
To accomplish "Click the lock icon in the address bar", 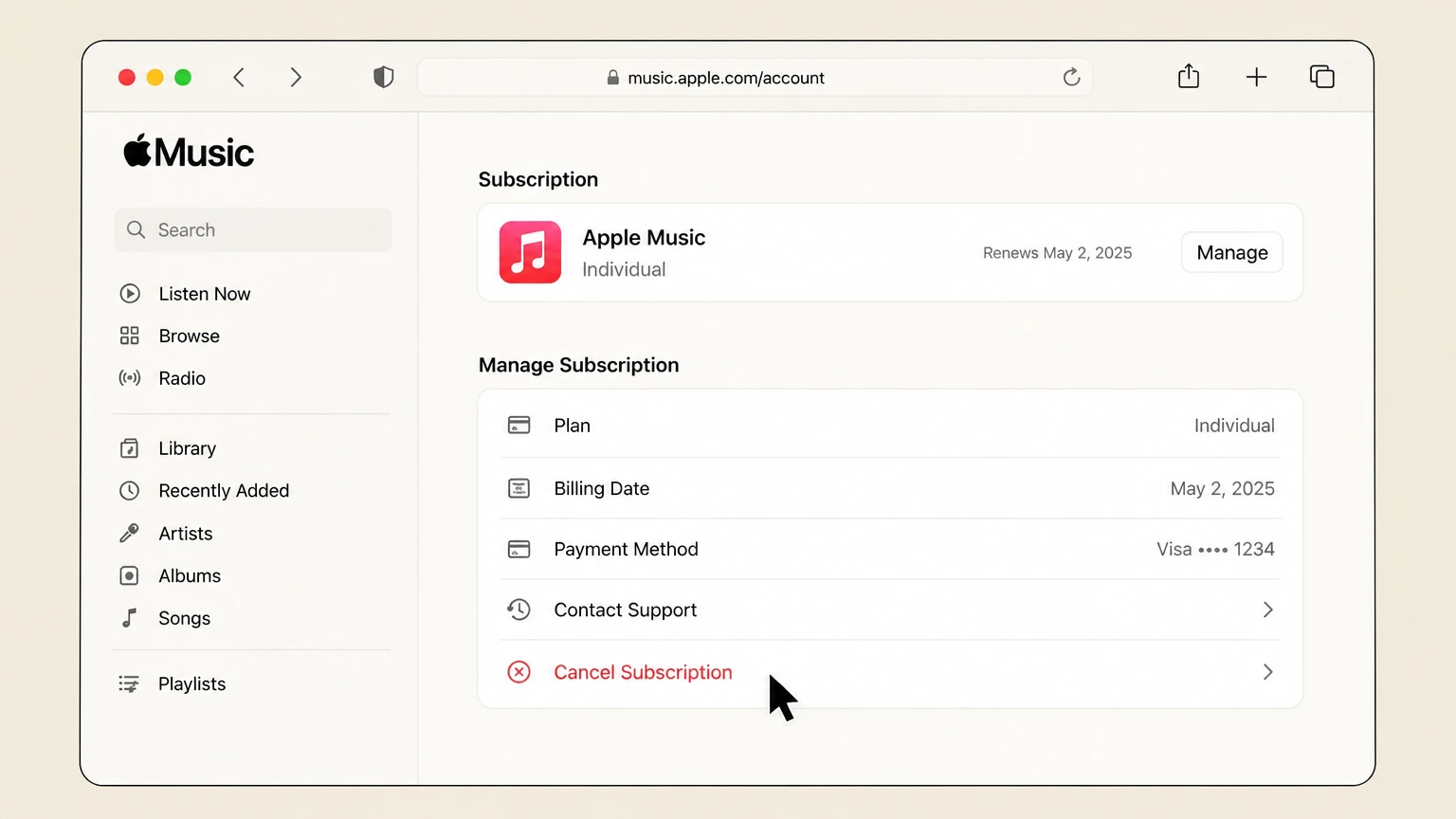I will tap(613, 78).
